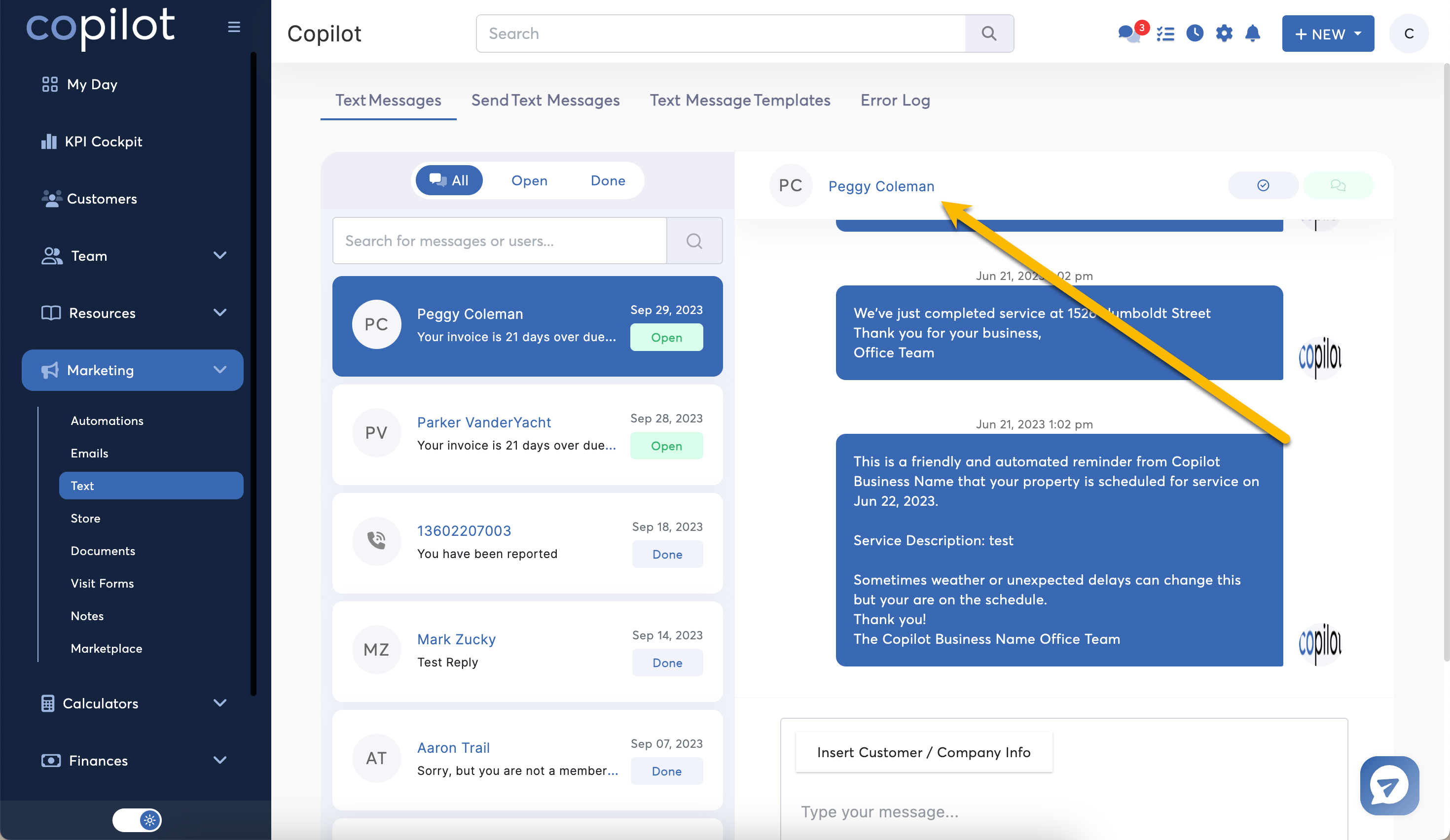Click the green conversation bubbles icon
Image resolution: width=1450 pixels, height=840 pixels.
click(1338, 185)
